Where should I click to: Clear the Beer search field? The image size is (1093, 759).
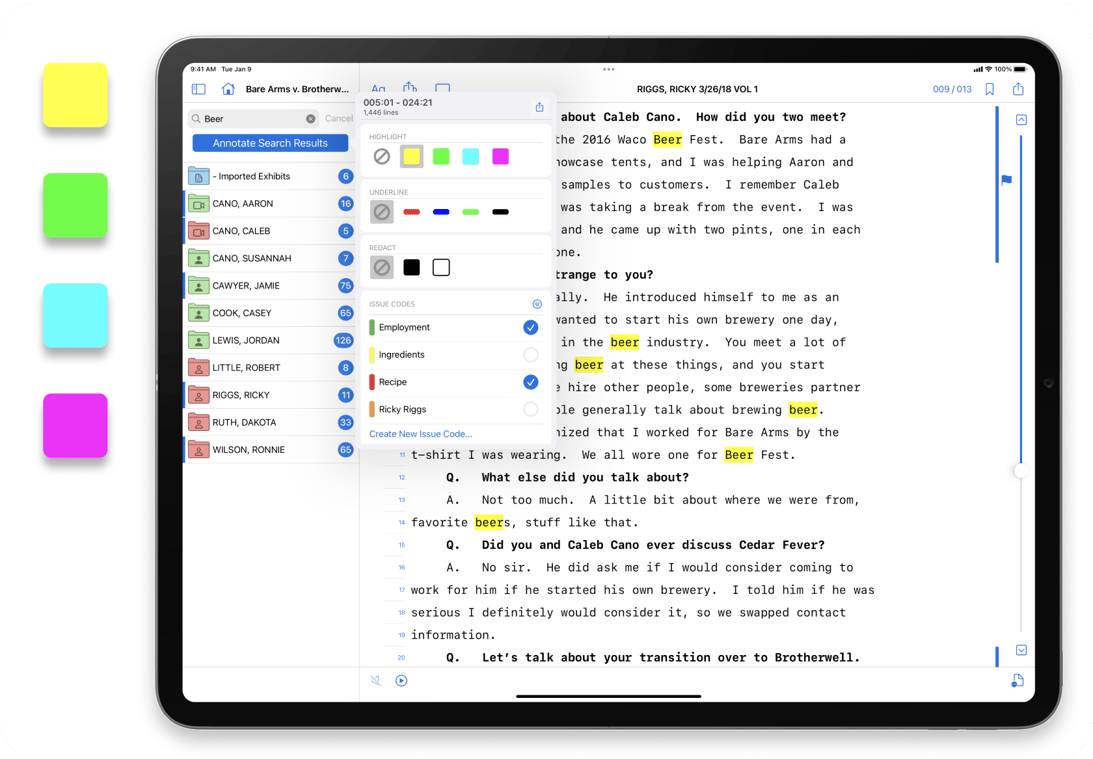pos(311,118)
